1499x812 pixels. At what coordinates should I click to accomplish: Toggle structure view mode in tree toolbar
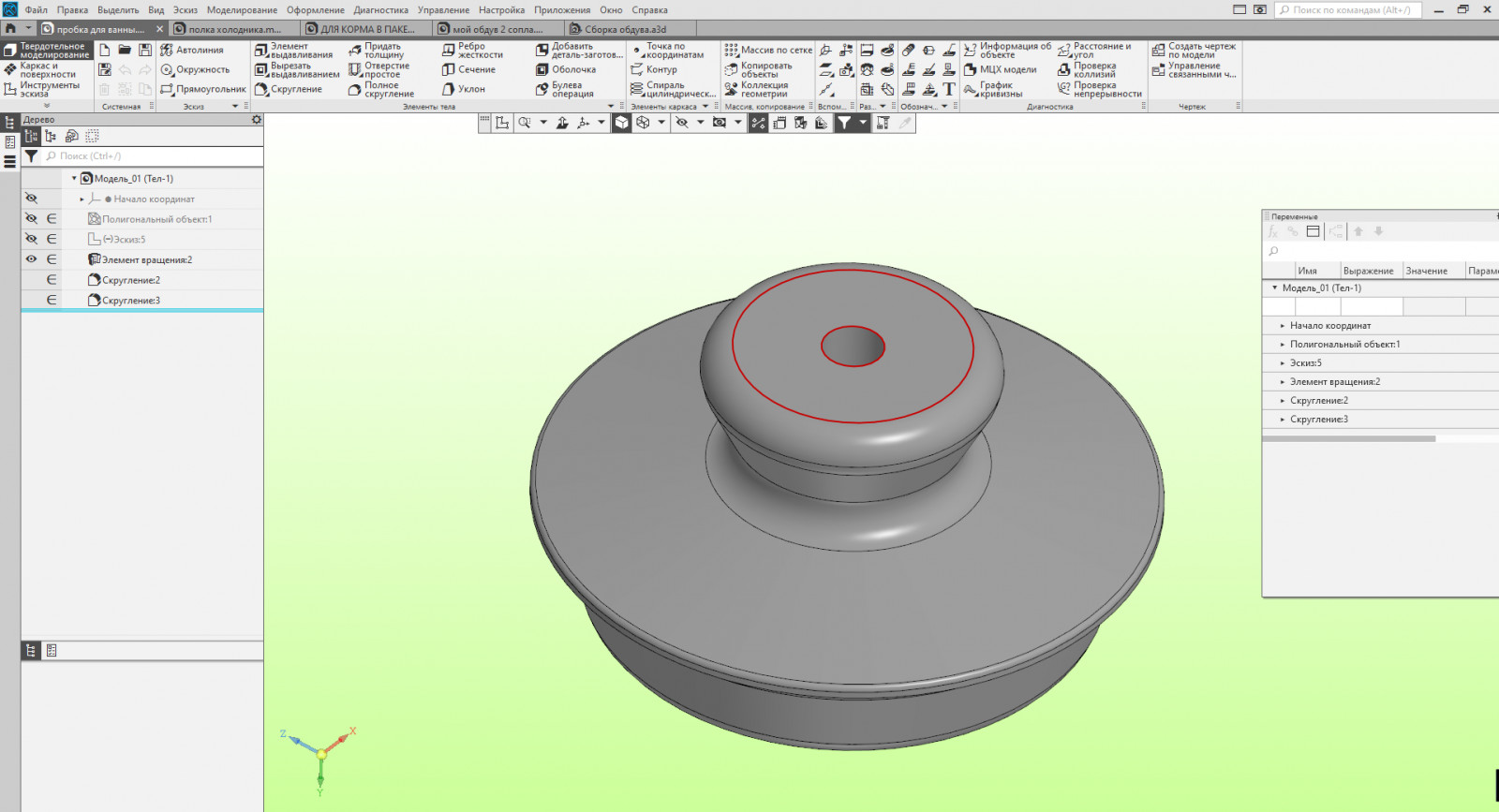(x=31, y=136)
